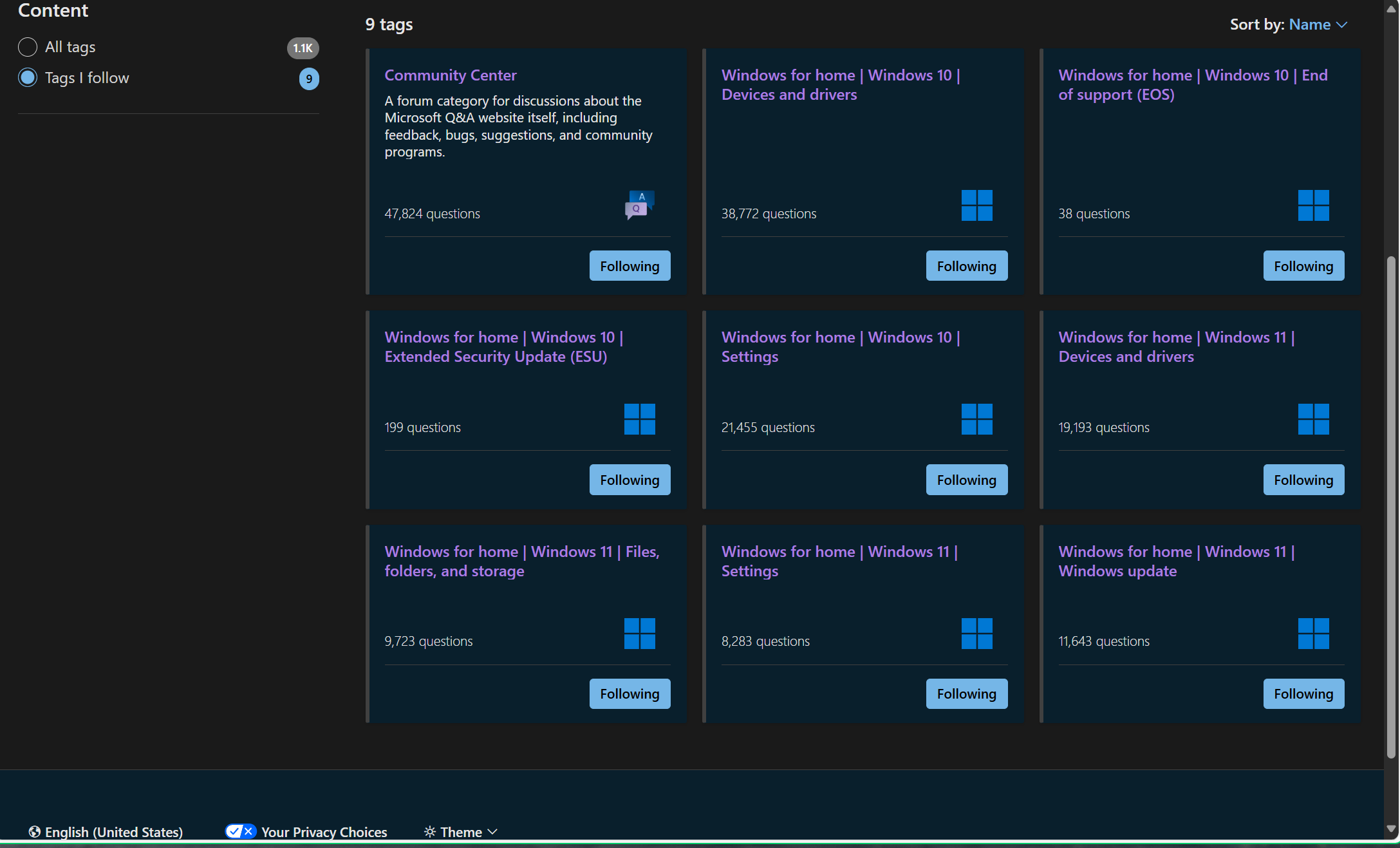Click the sun icon next to Theme
The height and width of the screenshot is (848, 1400).
(x=429, y=831)
